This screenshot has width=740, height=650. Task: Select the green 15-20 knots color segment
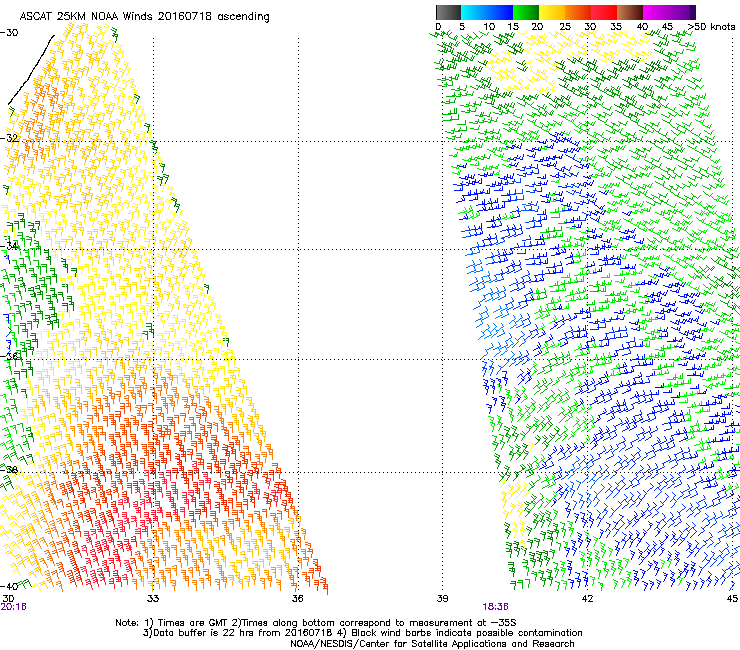tap(526, 12)
